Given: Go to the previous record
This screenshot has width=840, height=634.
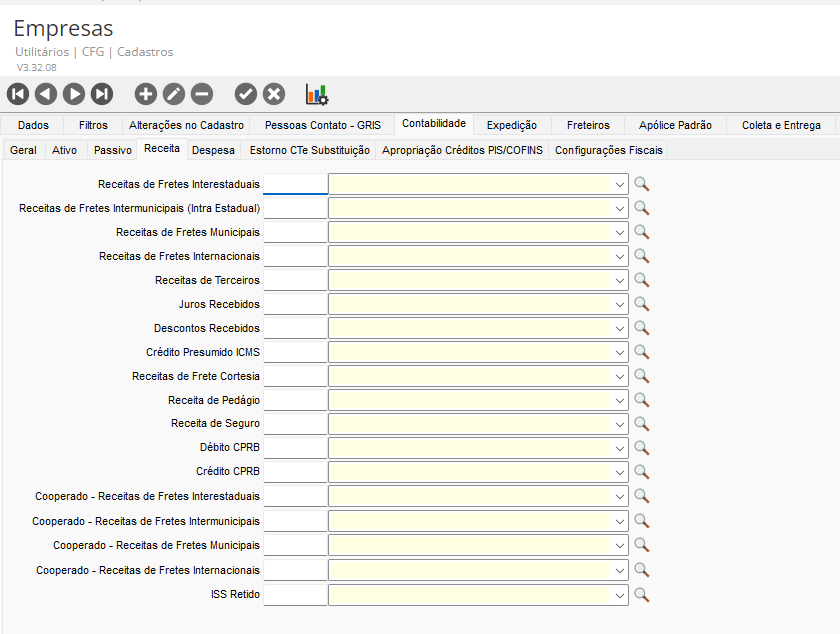Looking at the screenshot, I should [46, 94].
